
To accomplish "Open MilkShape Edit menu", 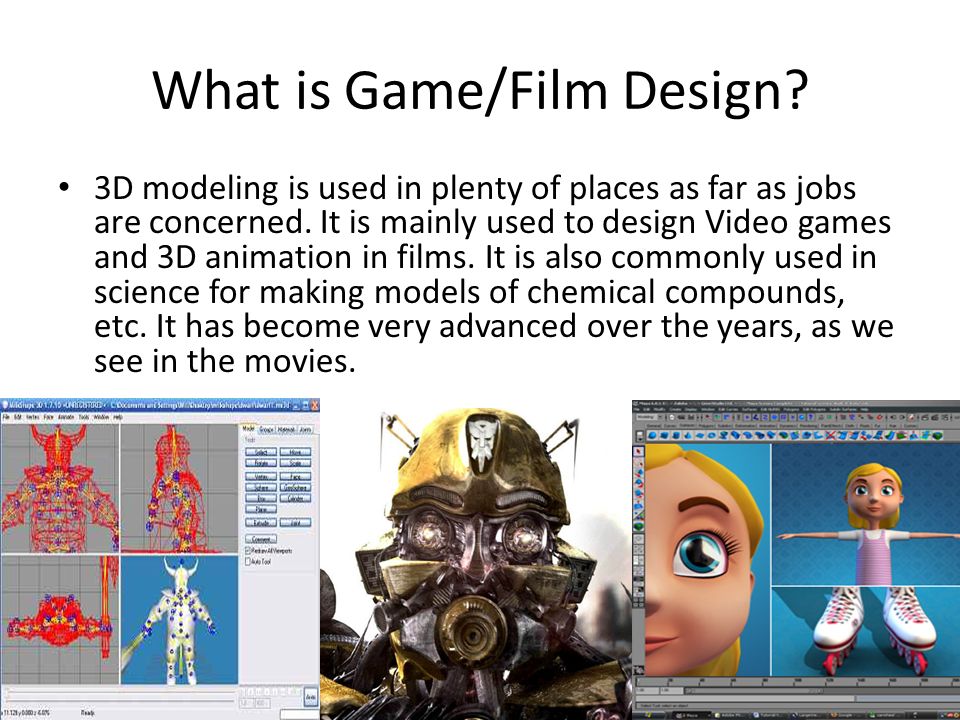I will (18, 417).
